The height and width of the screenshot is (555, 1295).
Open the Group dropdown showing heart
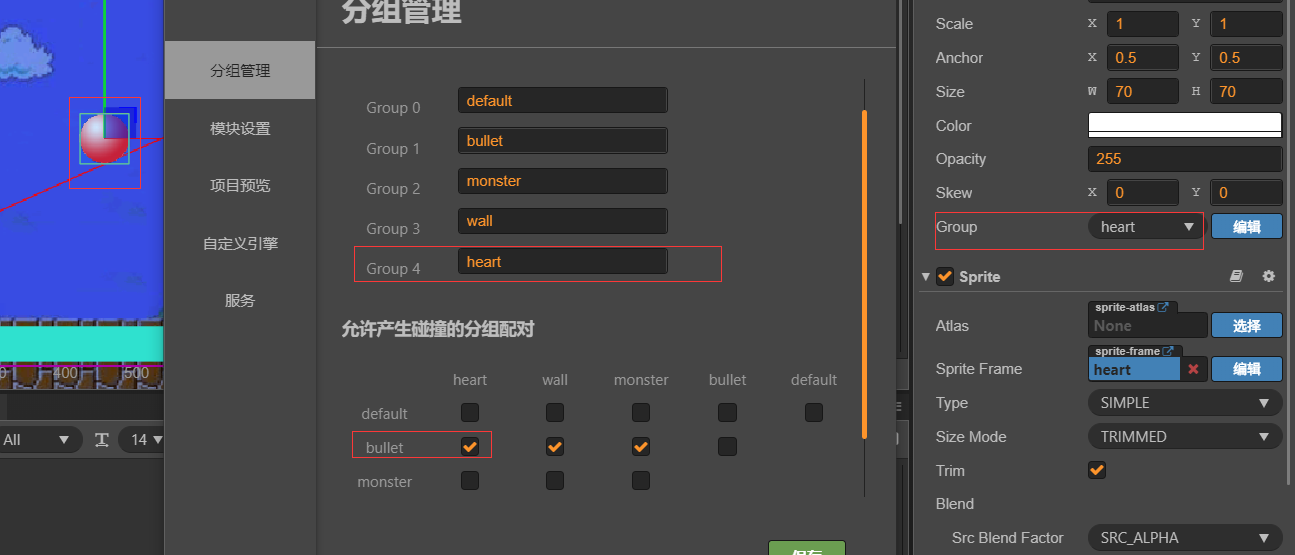[x=1145, y=227]
